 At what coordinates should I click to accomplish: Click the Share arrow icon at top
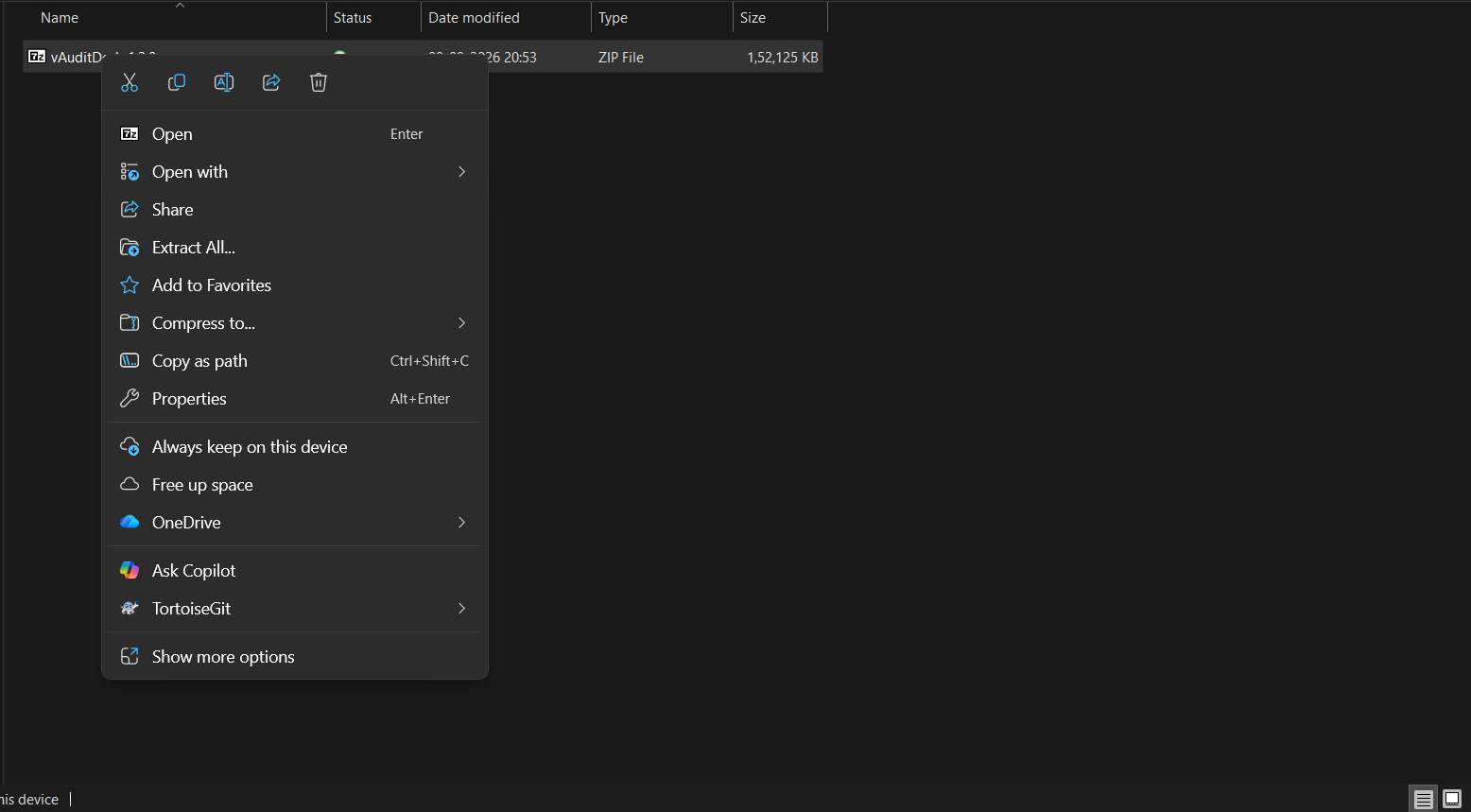[x=271, y=82]
